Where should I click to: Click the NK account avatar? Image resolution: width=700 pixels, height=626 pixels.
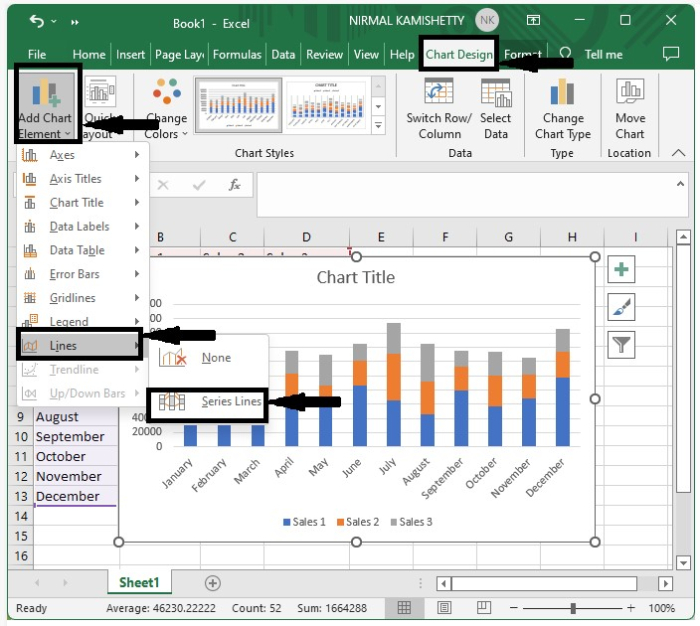(x=487, y=21)
